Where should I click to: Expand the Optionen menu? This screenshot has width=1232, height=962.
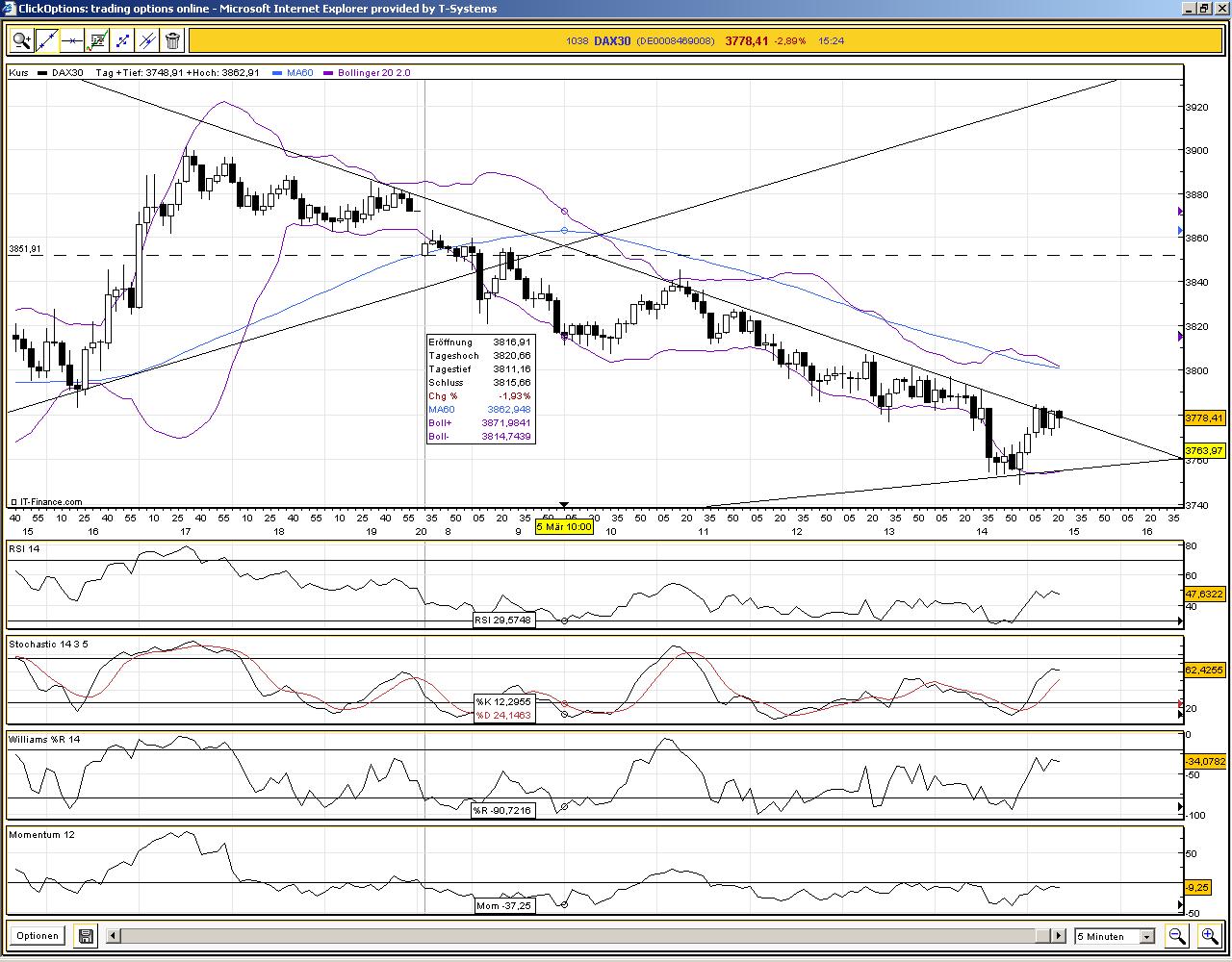pos(37,935)
